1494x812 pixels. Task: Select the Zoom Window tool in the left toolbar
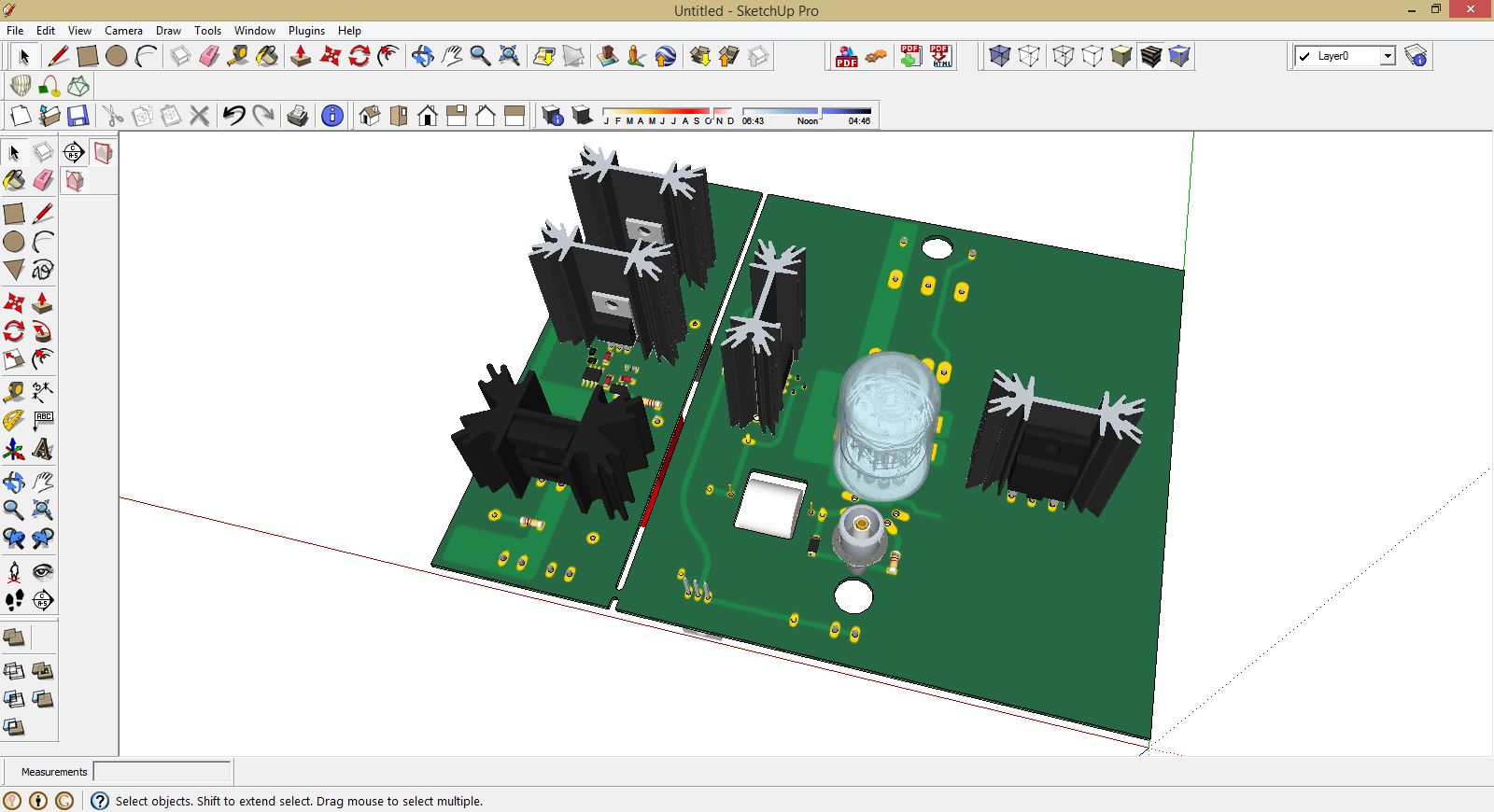pyautogui.click(x=43, y=510)
